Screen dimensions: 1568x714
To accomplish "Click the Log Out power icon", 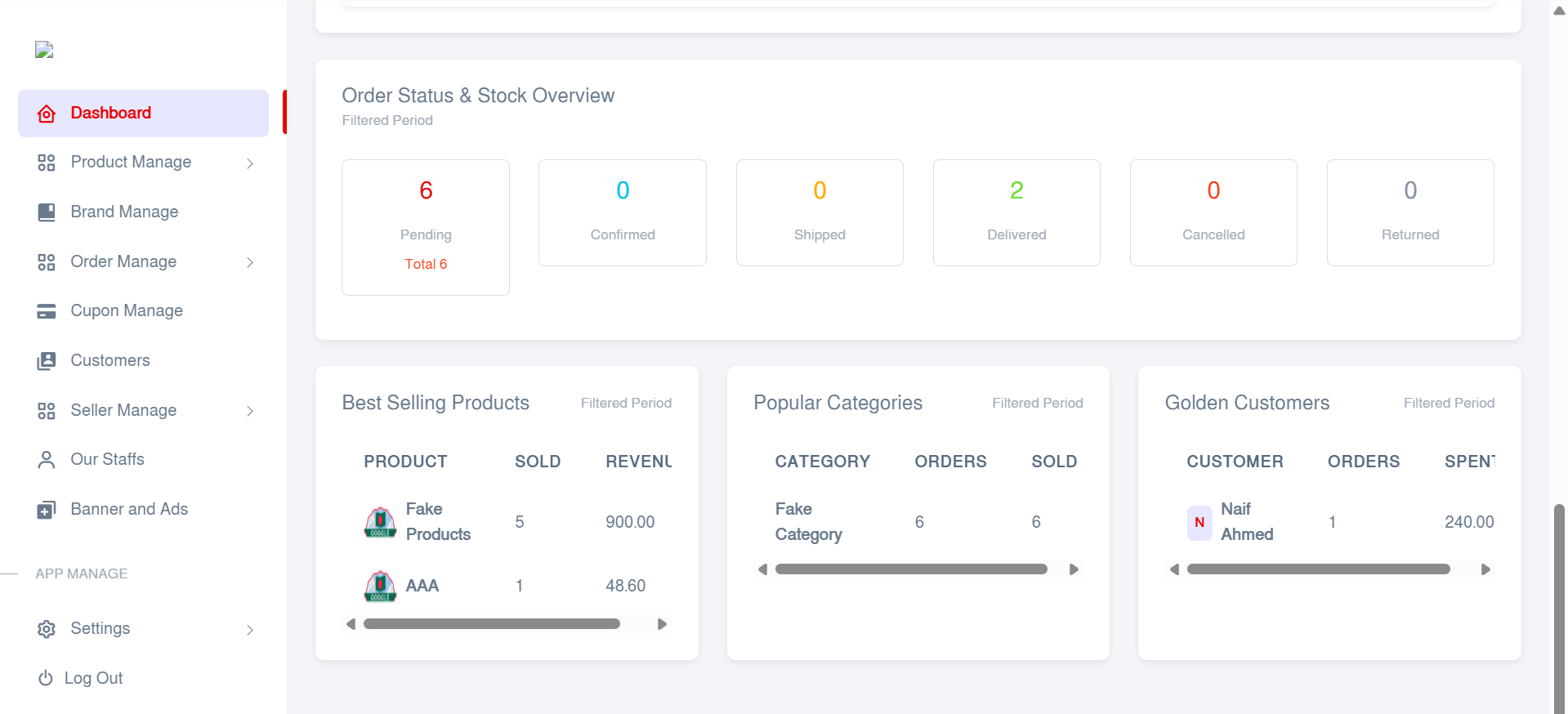I will point(46,678).
